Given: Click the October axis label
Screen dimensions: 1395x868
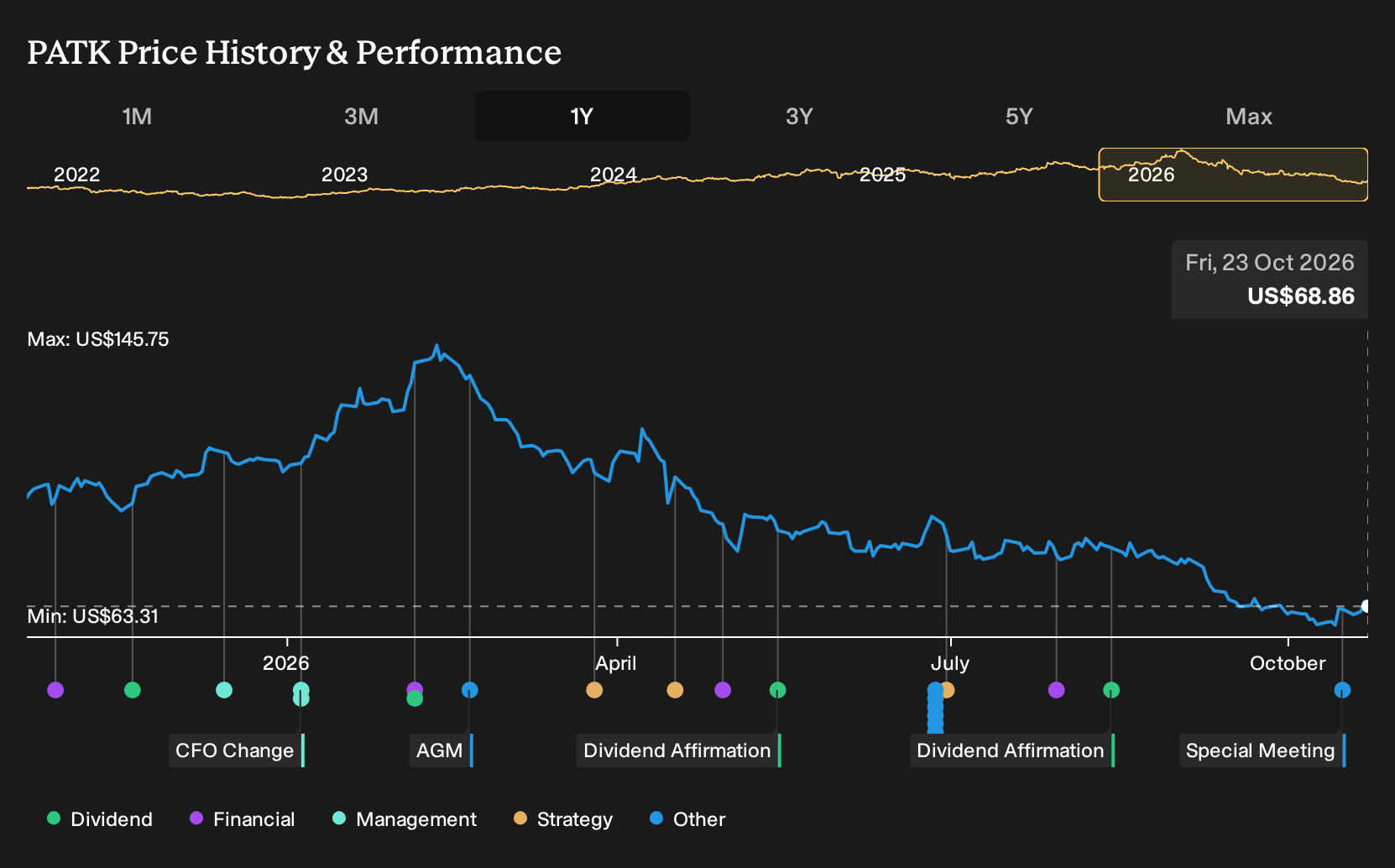Looking at the screenshot, I should coord(1288,663).
